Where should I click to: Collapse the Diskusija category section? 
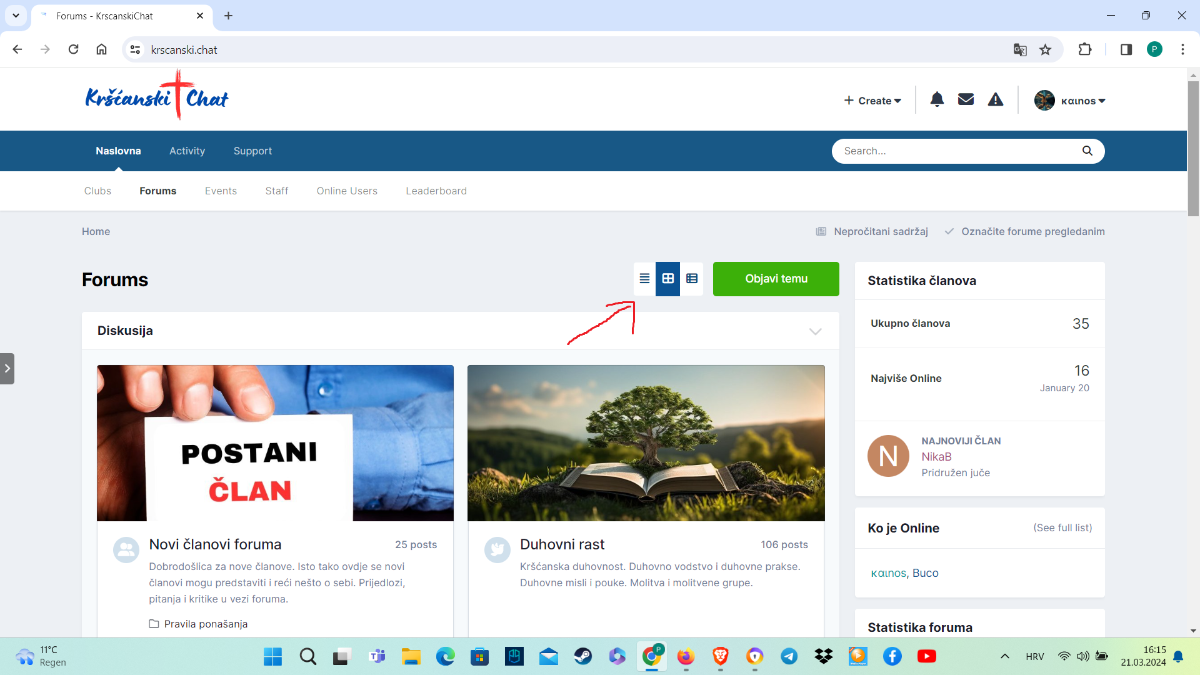click(815, 331)
